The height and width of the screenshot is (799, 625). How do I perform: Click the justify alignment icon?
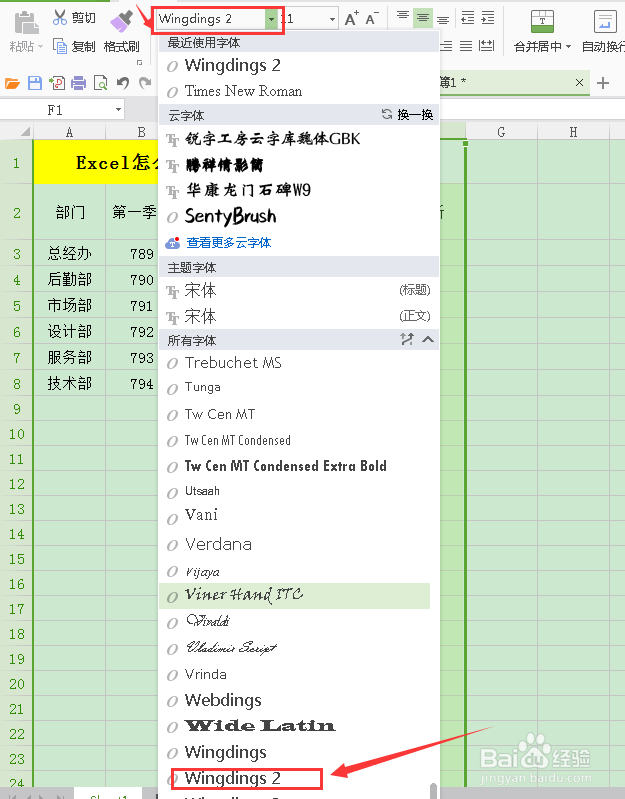[x=466, y=46]
